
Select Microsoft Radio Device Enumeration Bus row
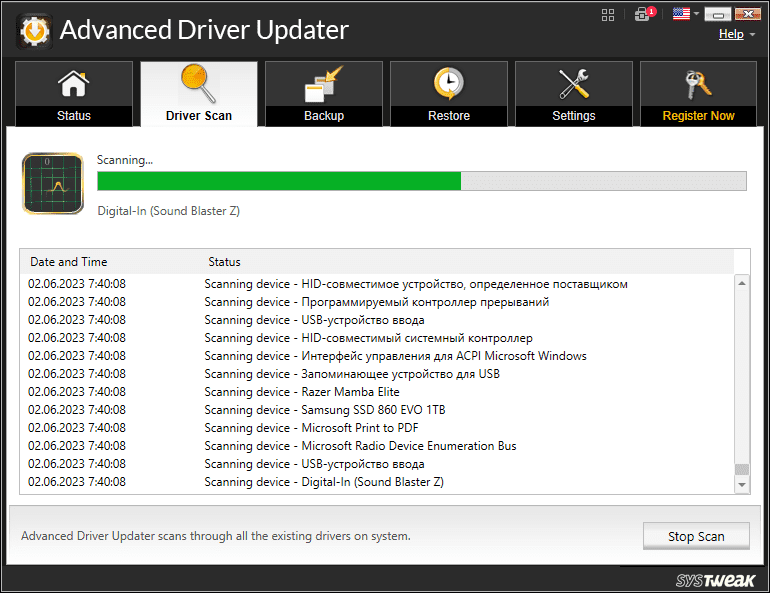pyautogui.click(x=377, y=446)
